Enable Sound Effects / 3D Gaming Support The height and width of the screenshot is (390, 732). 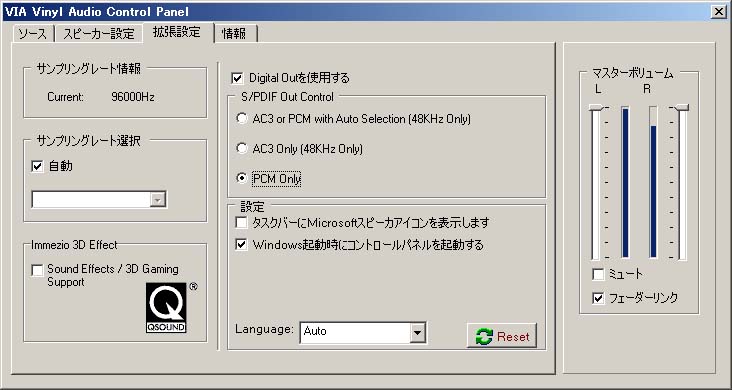click(x=37, y=270)
